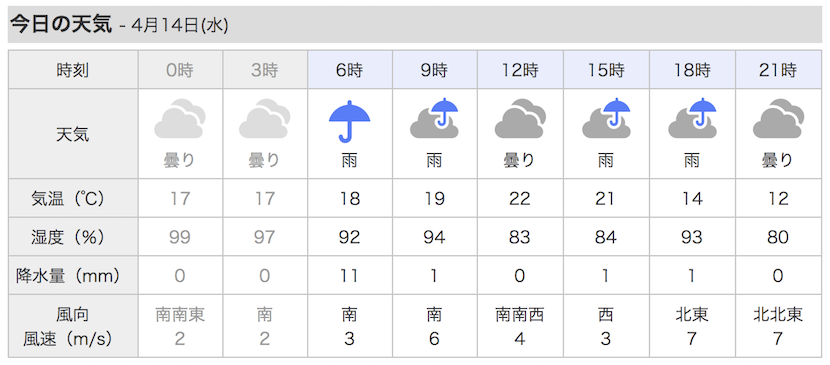Click the 11 mm precipitation value at 6時
Viewport: 830px width, 365px height.
coord(349,276)
